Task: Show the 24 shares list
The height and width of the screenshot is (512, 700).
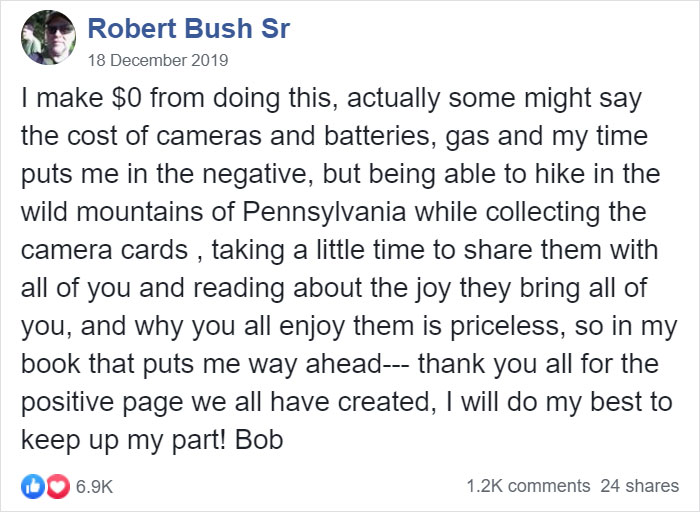Action: tap(640, 486)
